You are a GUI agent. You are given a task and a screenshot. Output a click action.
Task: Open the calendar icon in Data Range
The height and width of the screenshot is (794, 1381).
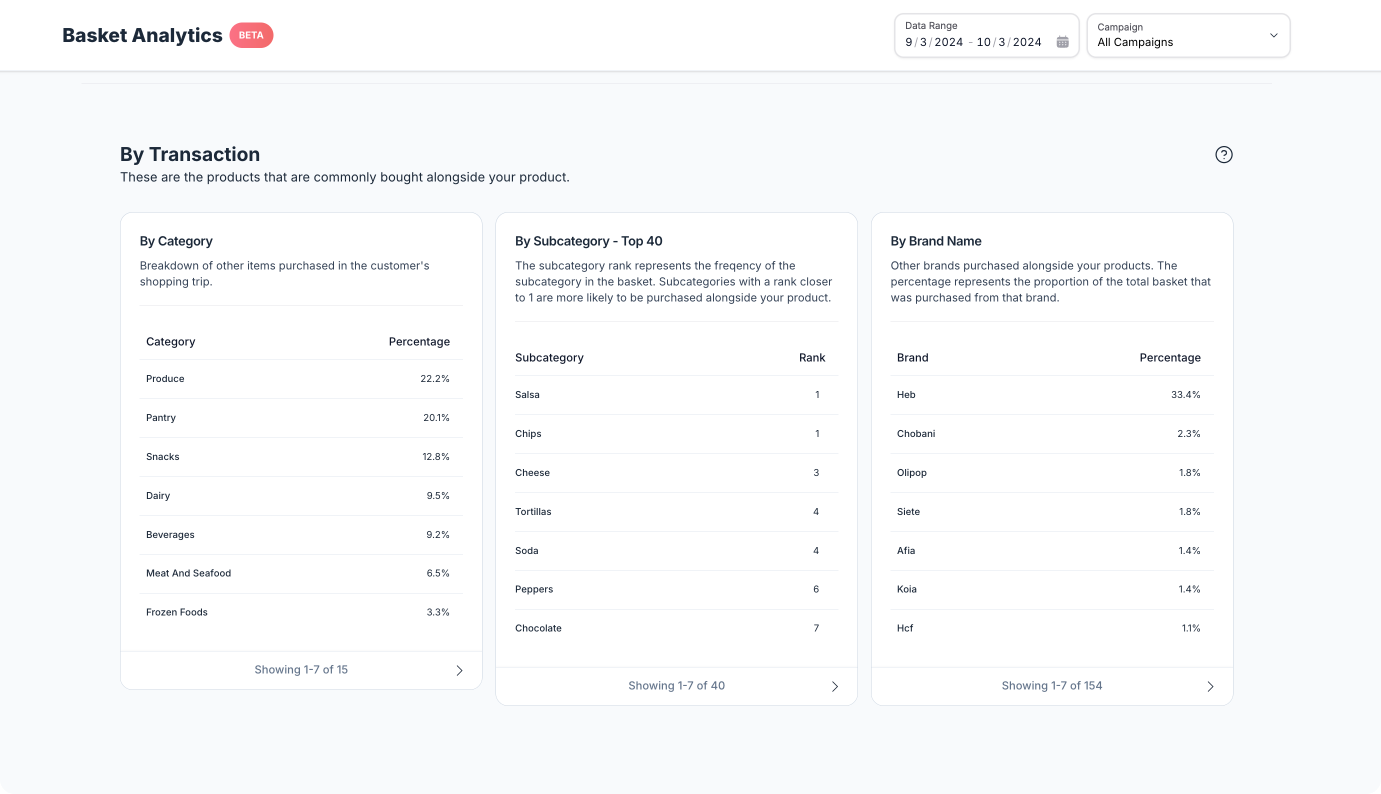[1063, 42]
